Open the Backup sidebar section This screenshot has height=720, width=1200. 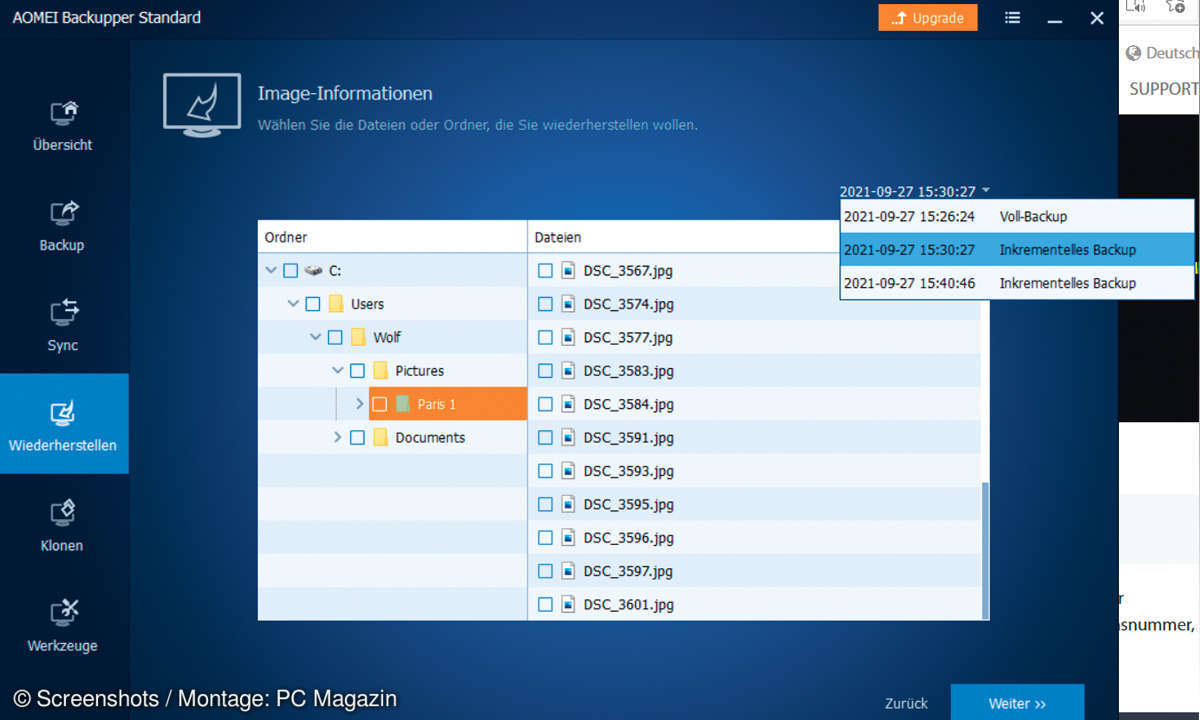[x=63, y=225]
